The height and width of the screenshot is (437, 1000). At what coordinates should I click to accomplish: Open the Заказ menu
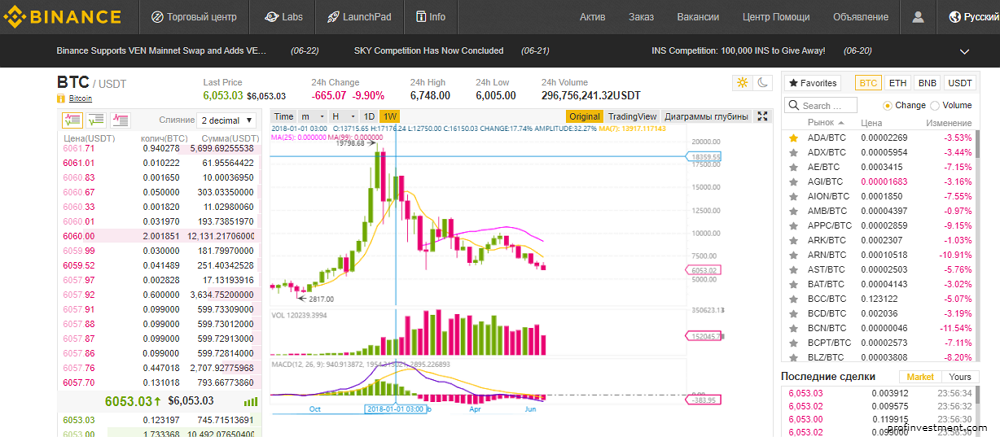coord(641,17)
